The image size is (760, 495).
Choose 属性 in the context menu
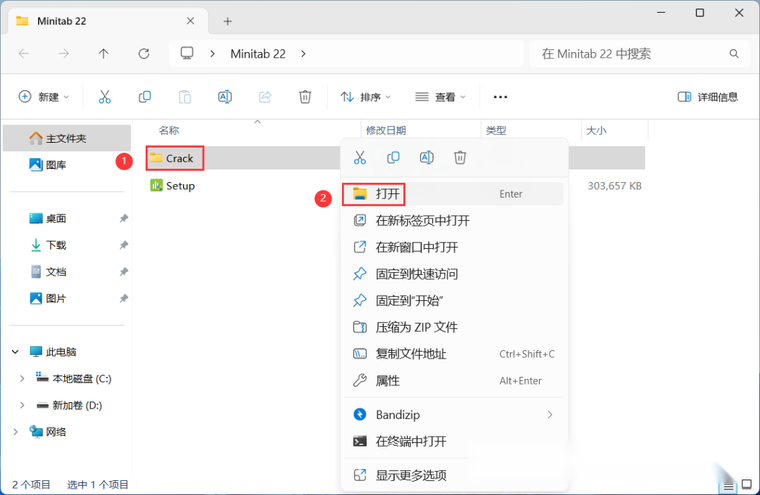click(454, 381)
